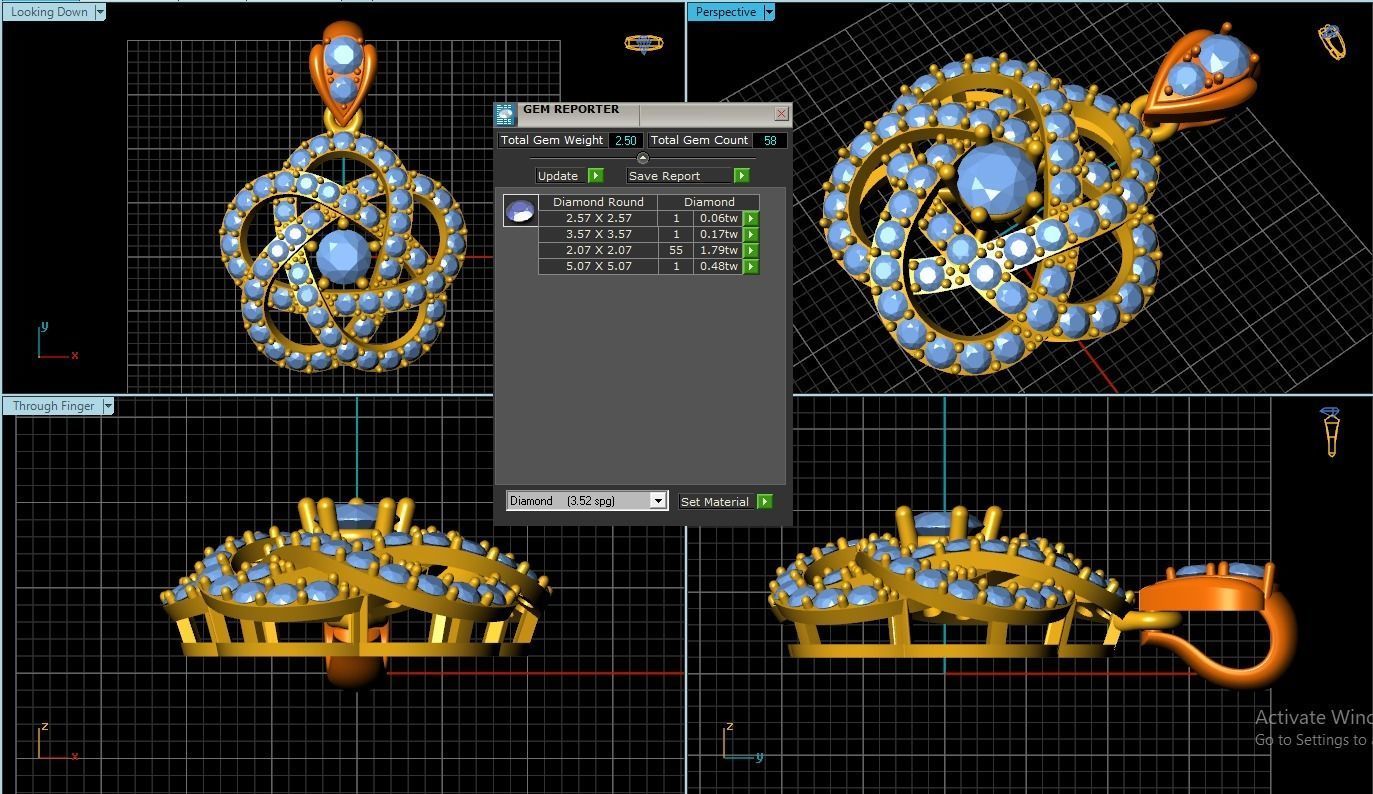Close the Gem Reporter window

pyautogui.click(x=782, y=114)
